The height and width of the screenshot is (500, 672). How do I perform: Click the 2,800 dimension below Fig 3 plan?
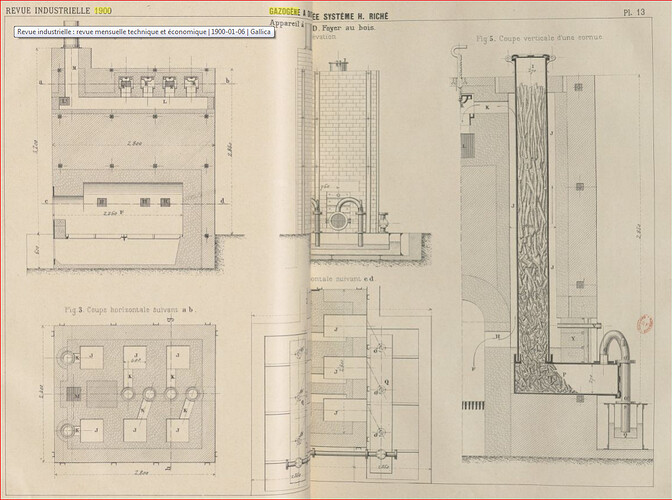(141, 473)
